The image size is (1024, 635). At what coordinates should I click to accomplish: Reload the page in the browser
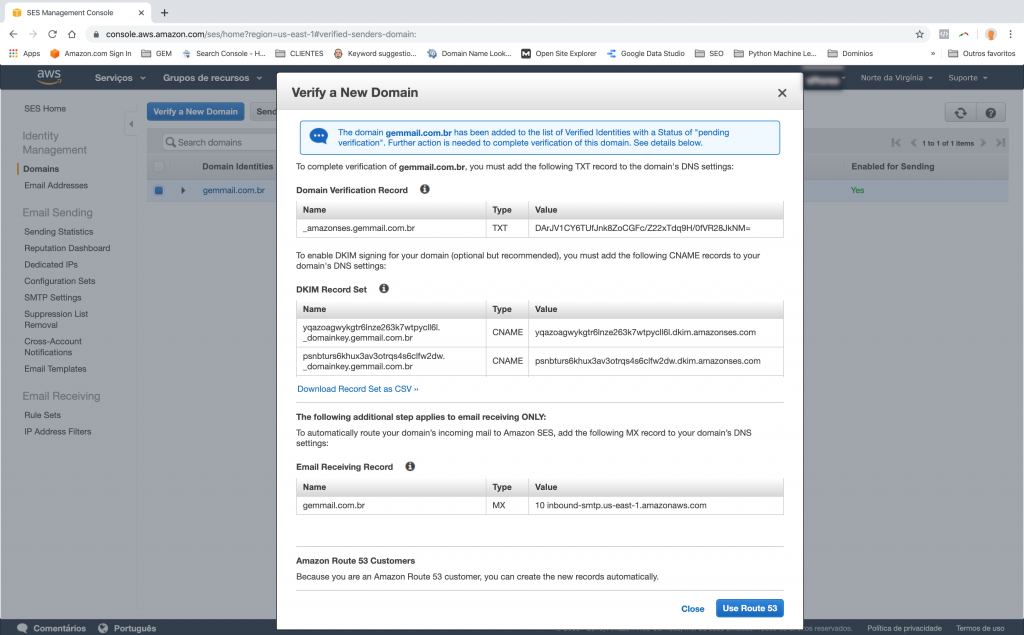pyautogui.click(x=52, y=33)
